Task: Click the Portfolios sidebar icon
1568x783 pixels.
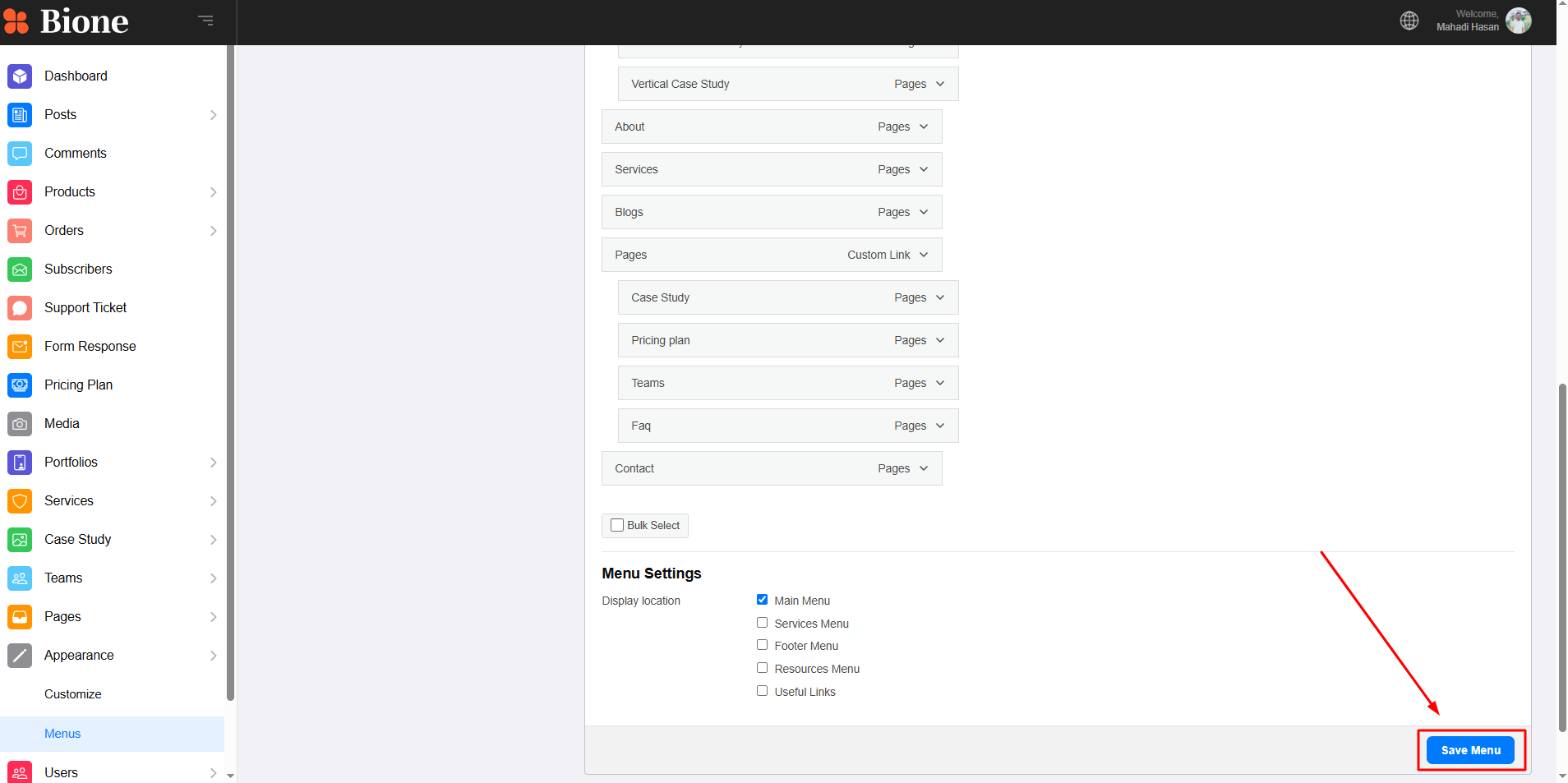Action: 20,463
